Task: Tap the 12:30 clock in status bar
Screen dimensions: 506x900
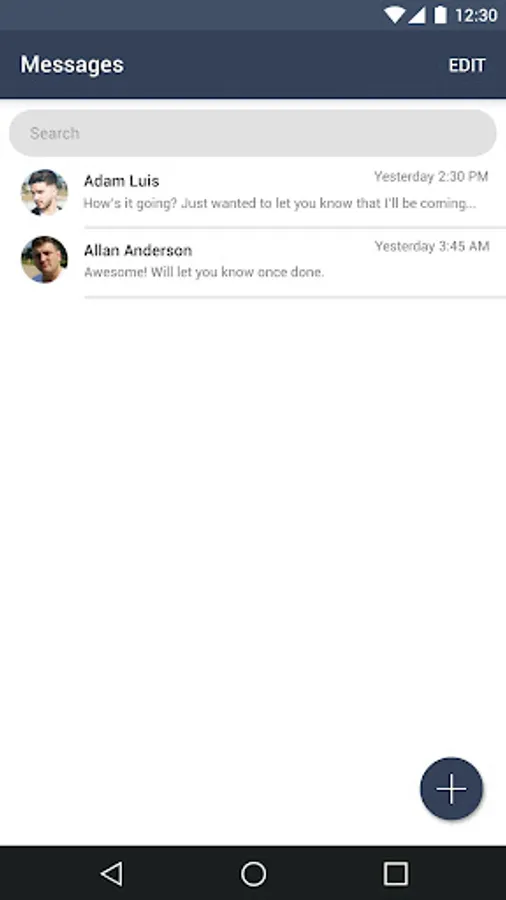Action: (x=476, y=15)
